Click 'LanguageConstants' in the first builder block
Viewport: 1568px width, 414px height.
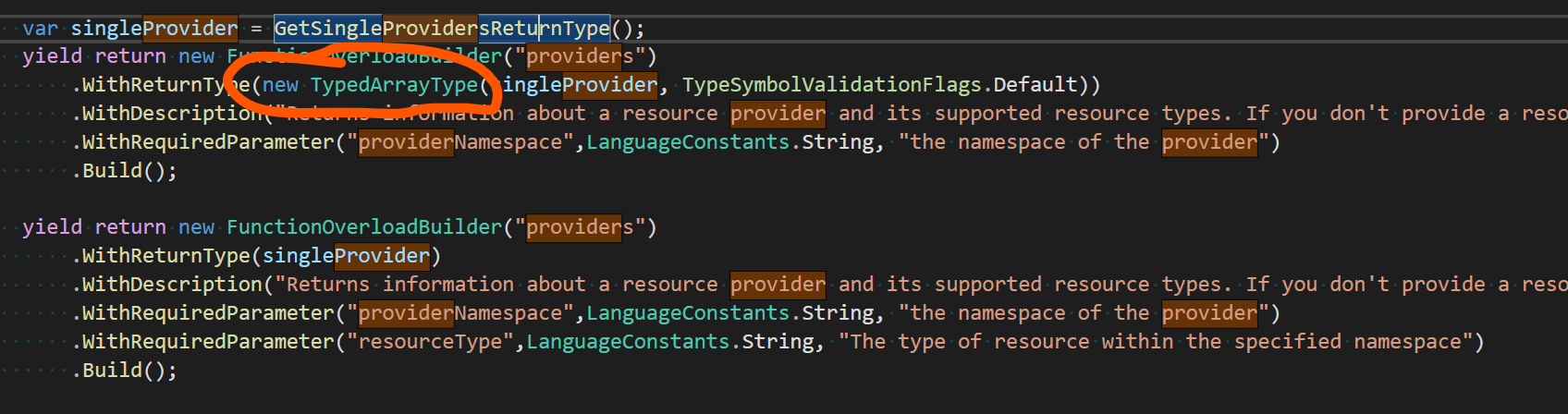[x=689, y=142]
